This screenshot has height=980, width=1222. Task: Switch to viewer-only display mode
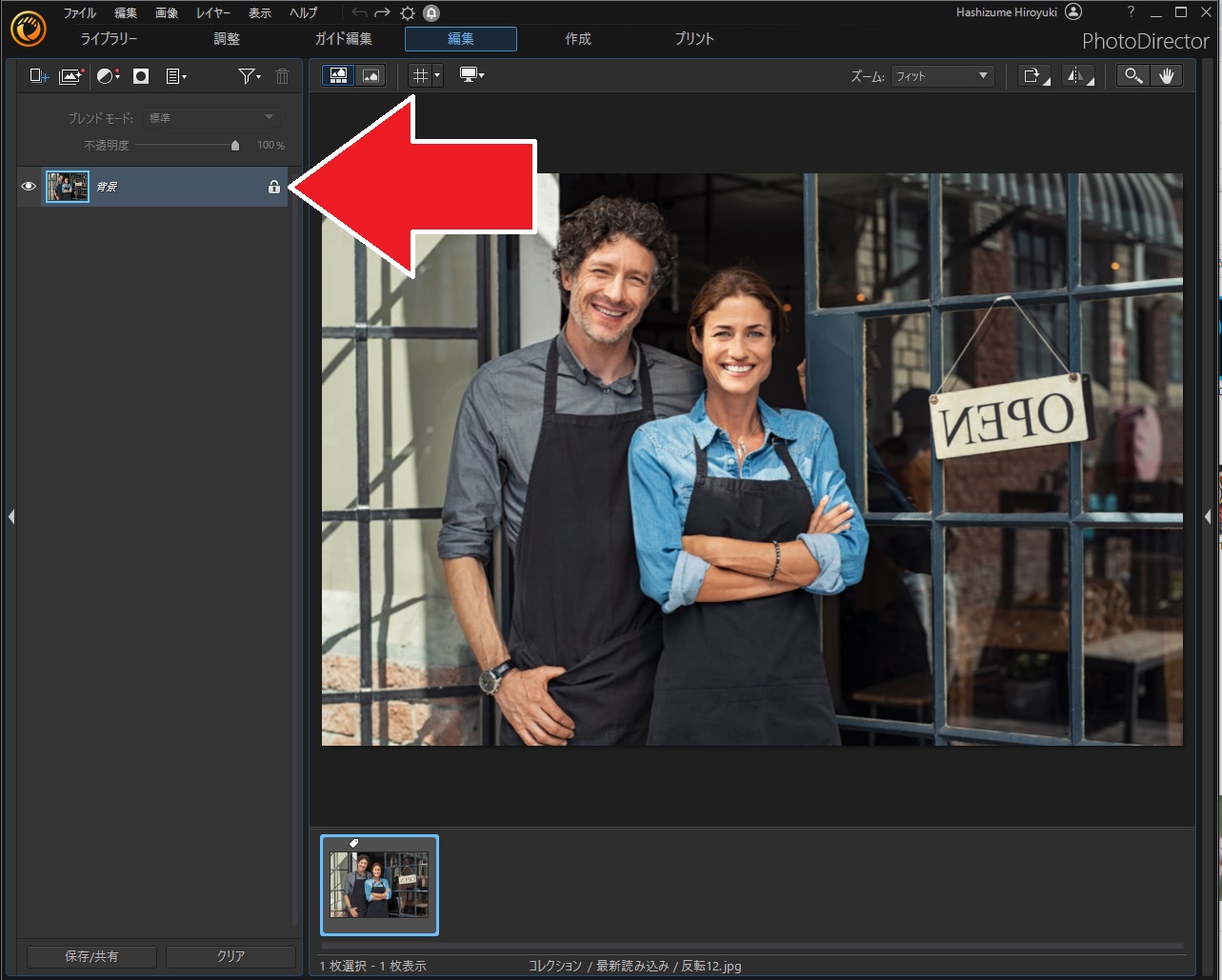pyautogui.click(x=370, y=76)
